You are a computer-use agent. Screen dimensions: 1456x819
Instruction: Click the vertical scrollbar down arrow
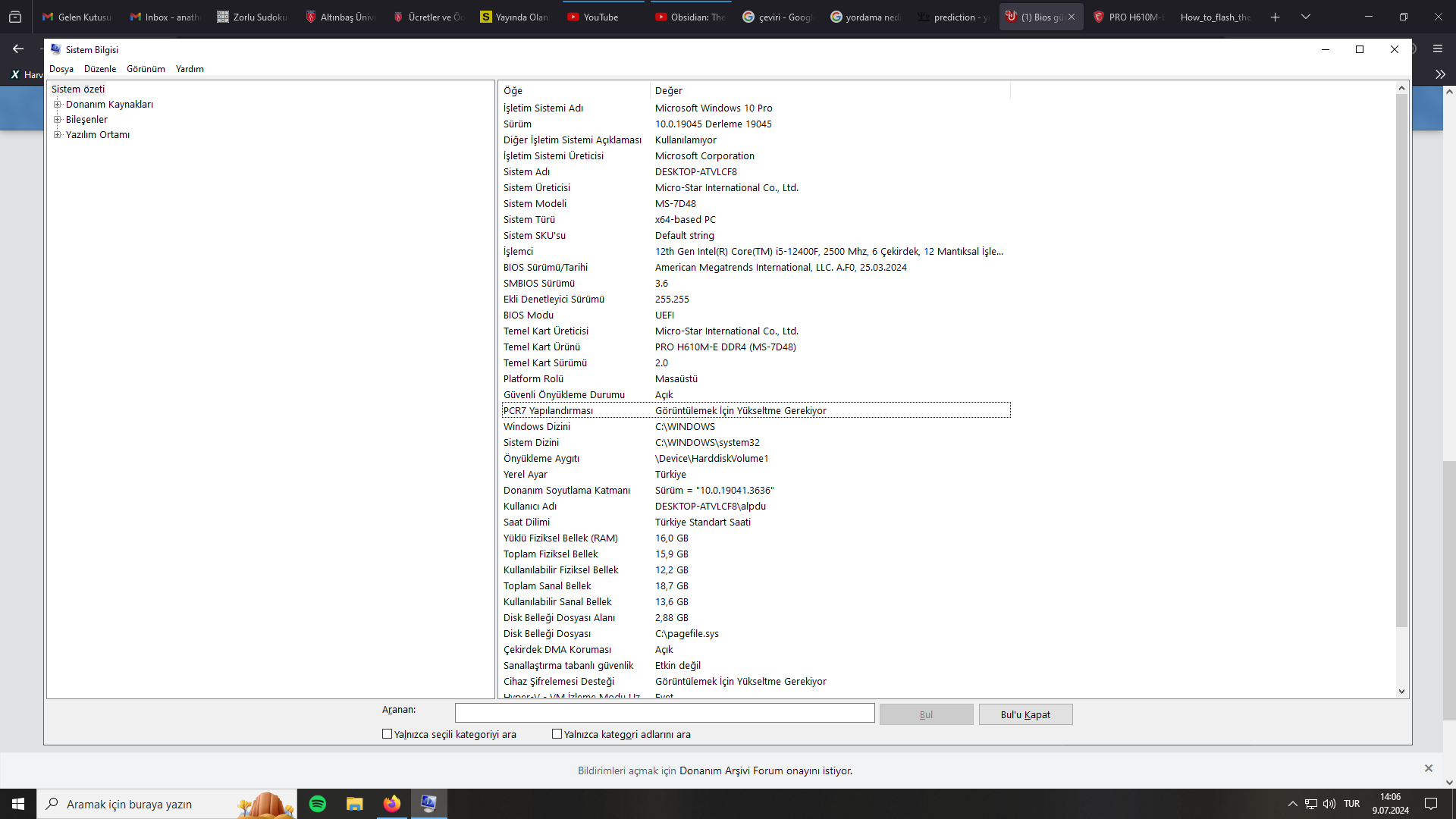click(1401, 692)
